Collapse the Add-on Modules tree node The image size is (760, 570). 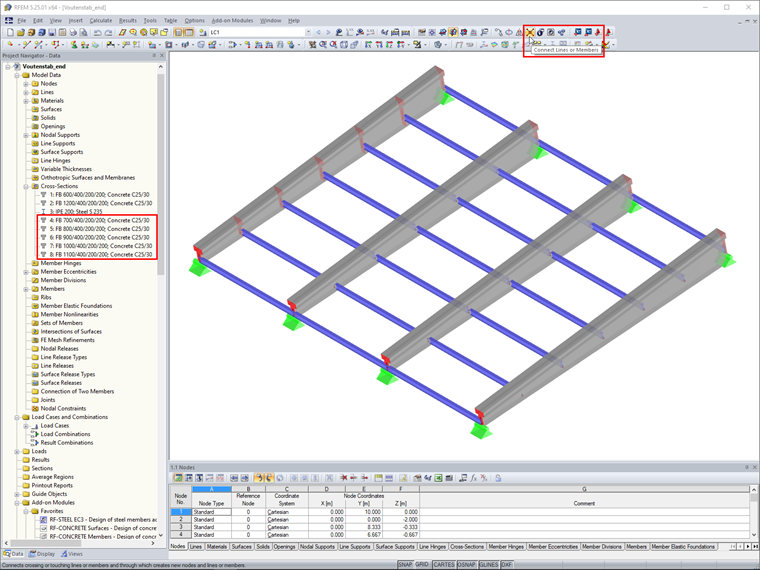tap(17, 503)
